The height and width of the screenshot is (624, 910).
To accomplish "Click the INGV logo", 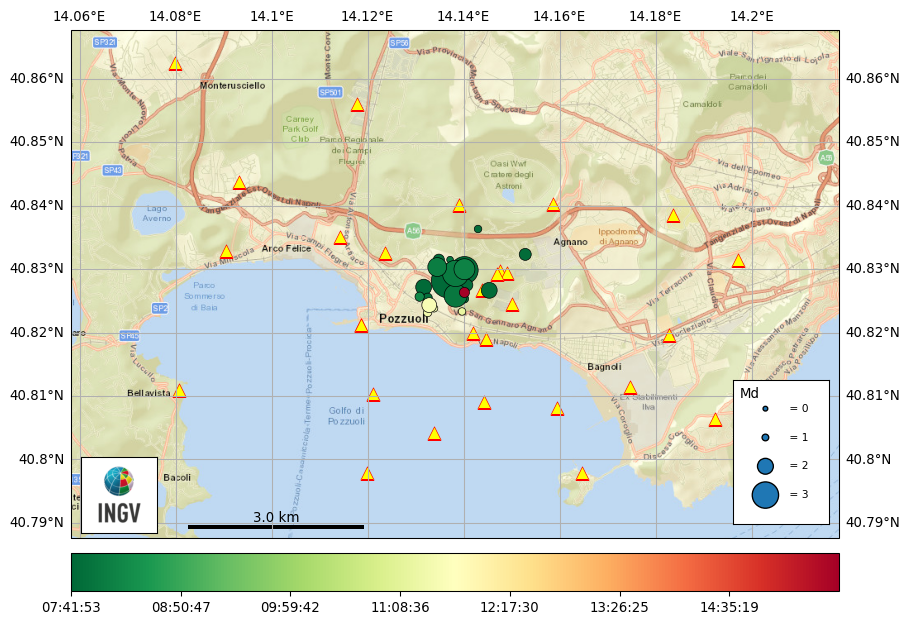I will [119, 495].
